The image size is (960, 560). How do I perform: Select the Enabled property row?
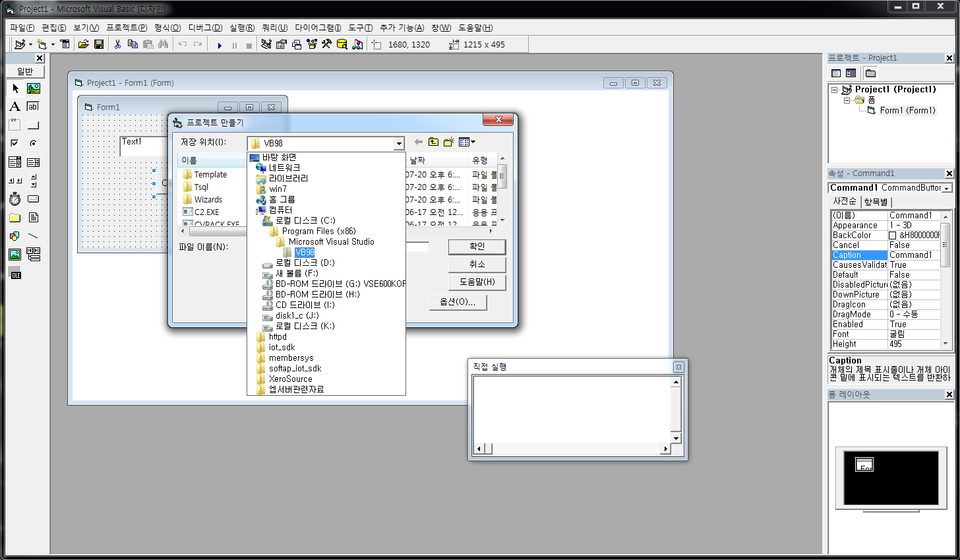pos(885,324)
